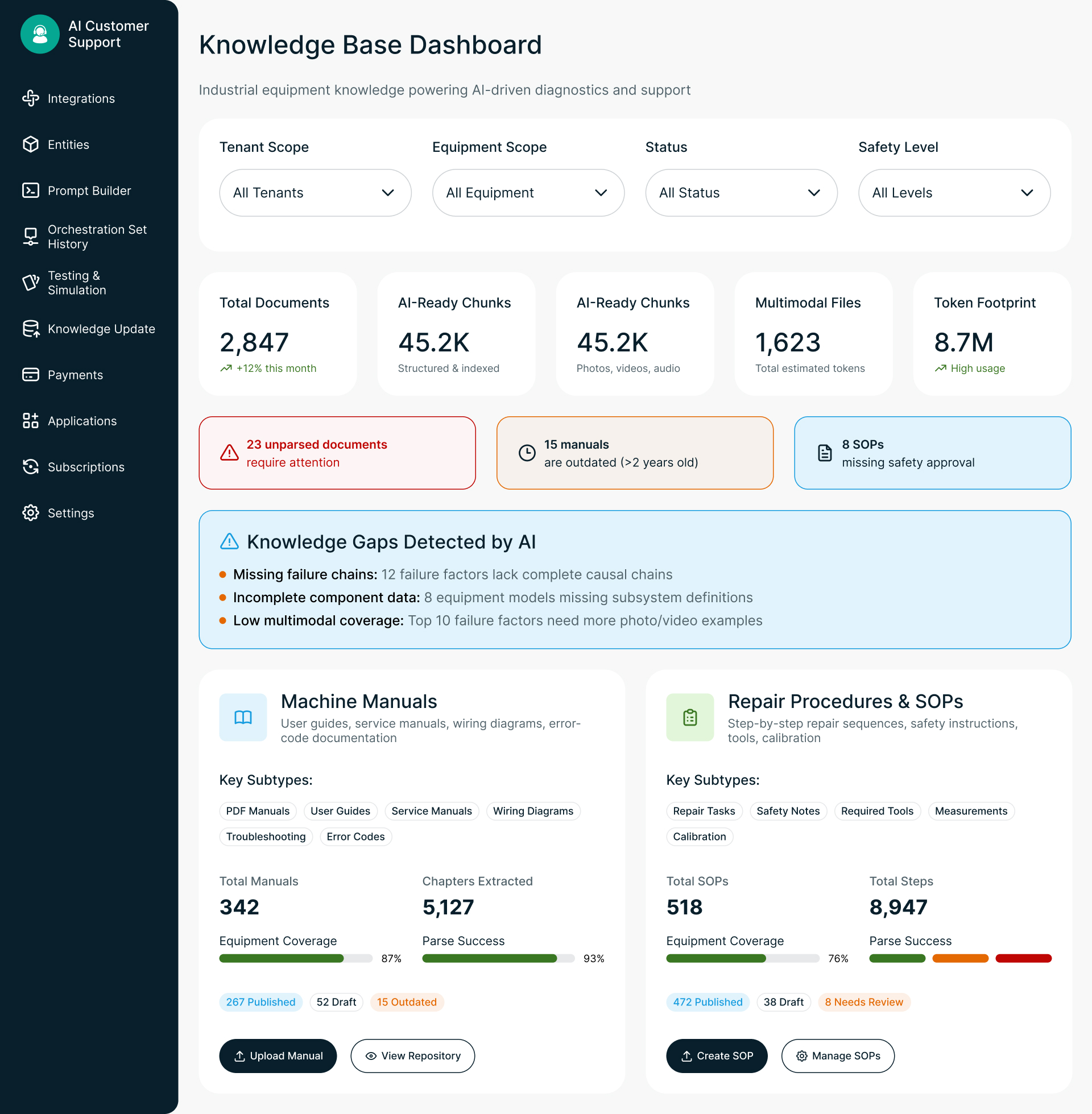Click the Manage SOPs button
1092x1114 pixels.
837,1056
